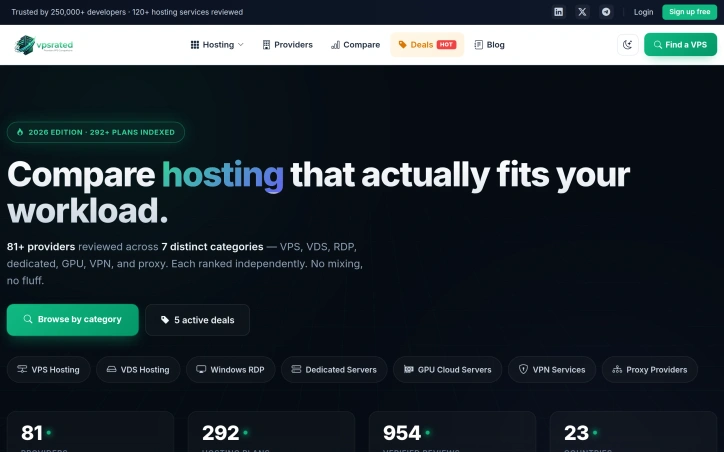Click the flame icon in 2026 Edition badge

pos(20,132)
